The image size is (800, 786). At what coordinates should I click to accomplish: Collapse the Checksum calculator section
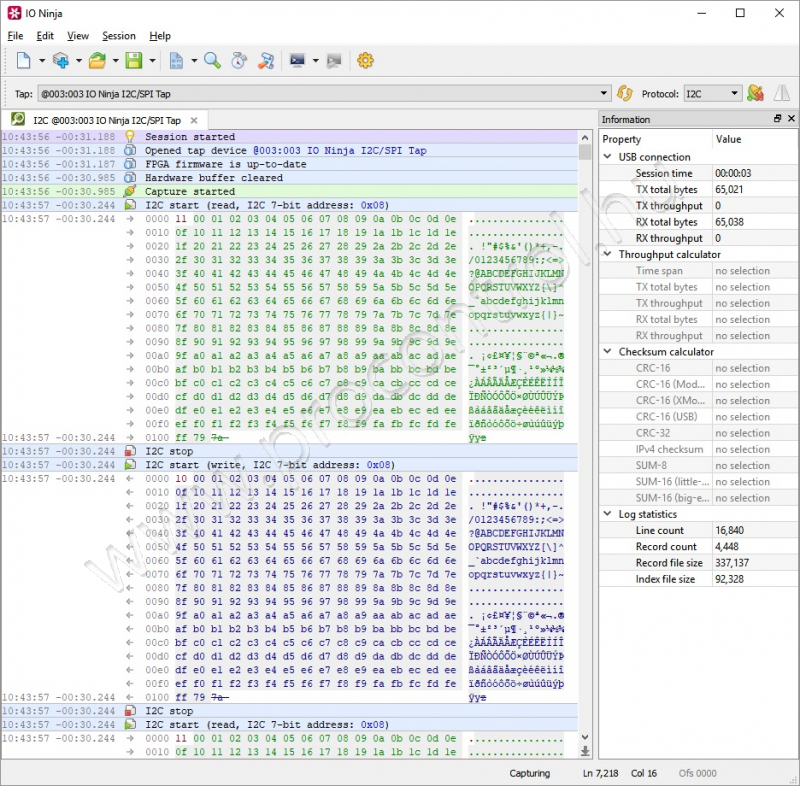pos(608,351)
